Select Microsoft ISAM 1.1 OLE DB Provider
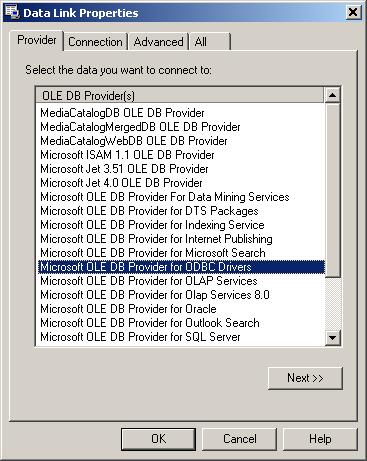The image size is (367, 461). click(x=181, y=155)
